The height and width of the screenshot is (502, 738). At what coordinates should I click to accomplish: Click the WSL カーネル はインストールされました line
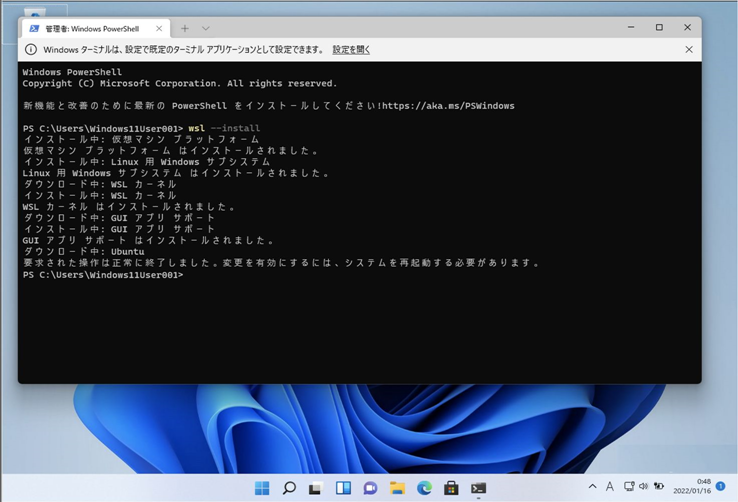pos(128,207)
